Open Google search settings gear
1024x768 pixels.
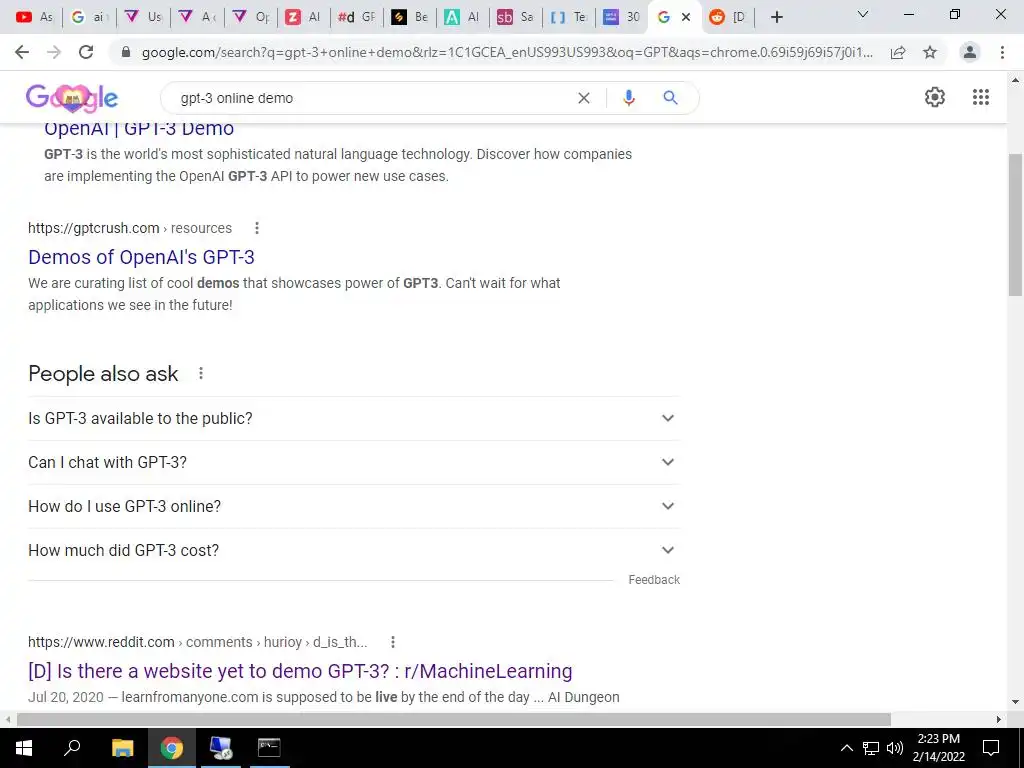coord(935,97)
